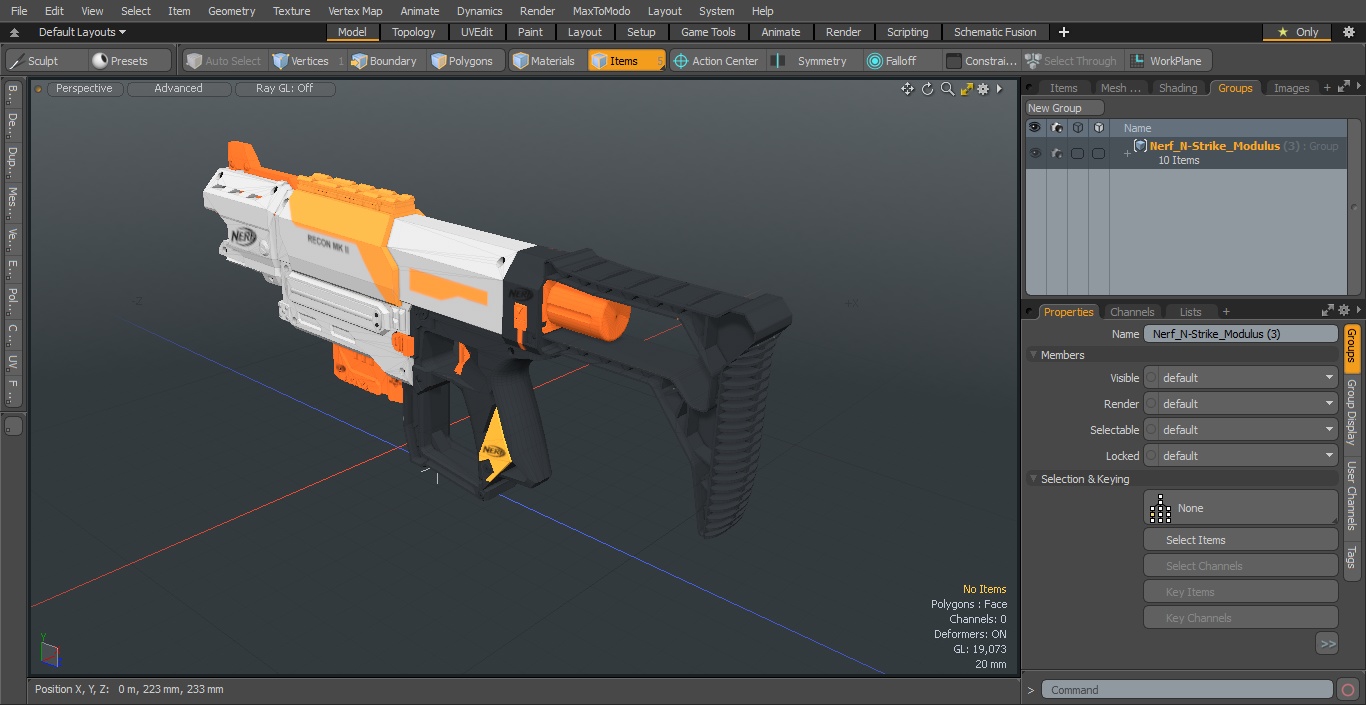Collapse the Members section
Viewport: 1366px width, 705px height.
point(1033,355)
